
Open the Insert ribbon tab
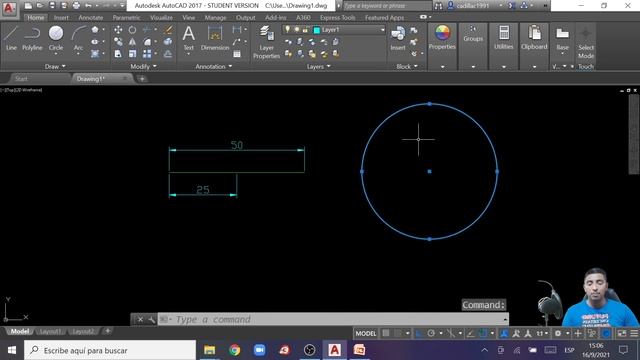tap(61, 18)
